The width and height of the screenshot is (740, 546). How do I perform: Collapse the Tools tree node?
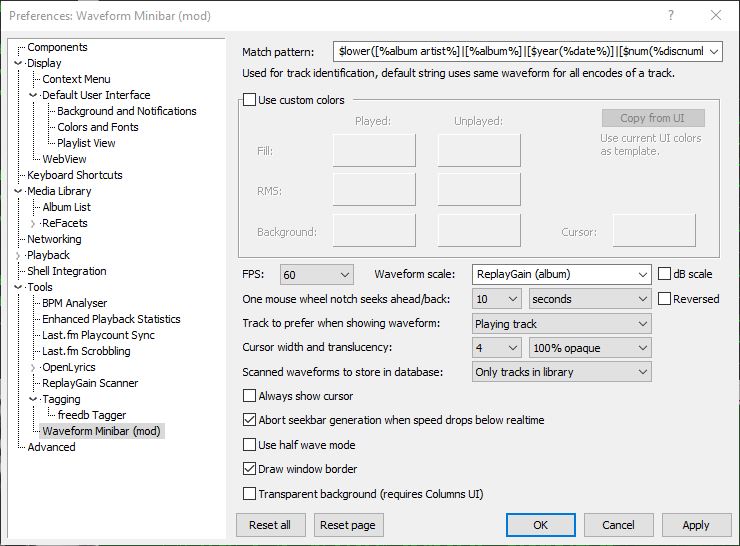tap(19, 287)
